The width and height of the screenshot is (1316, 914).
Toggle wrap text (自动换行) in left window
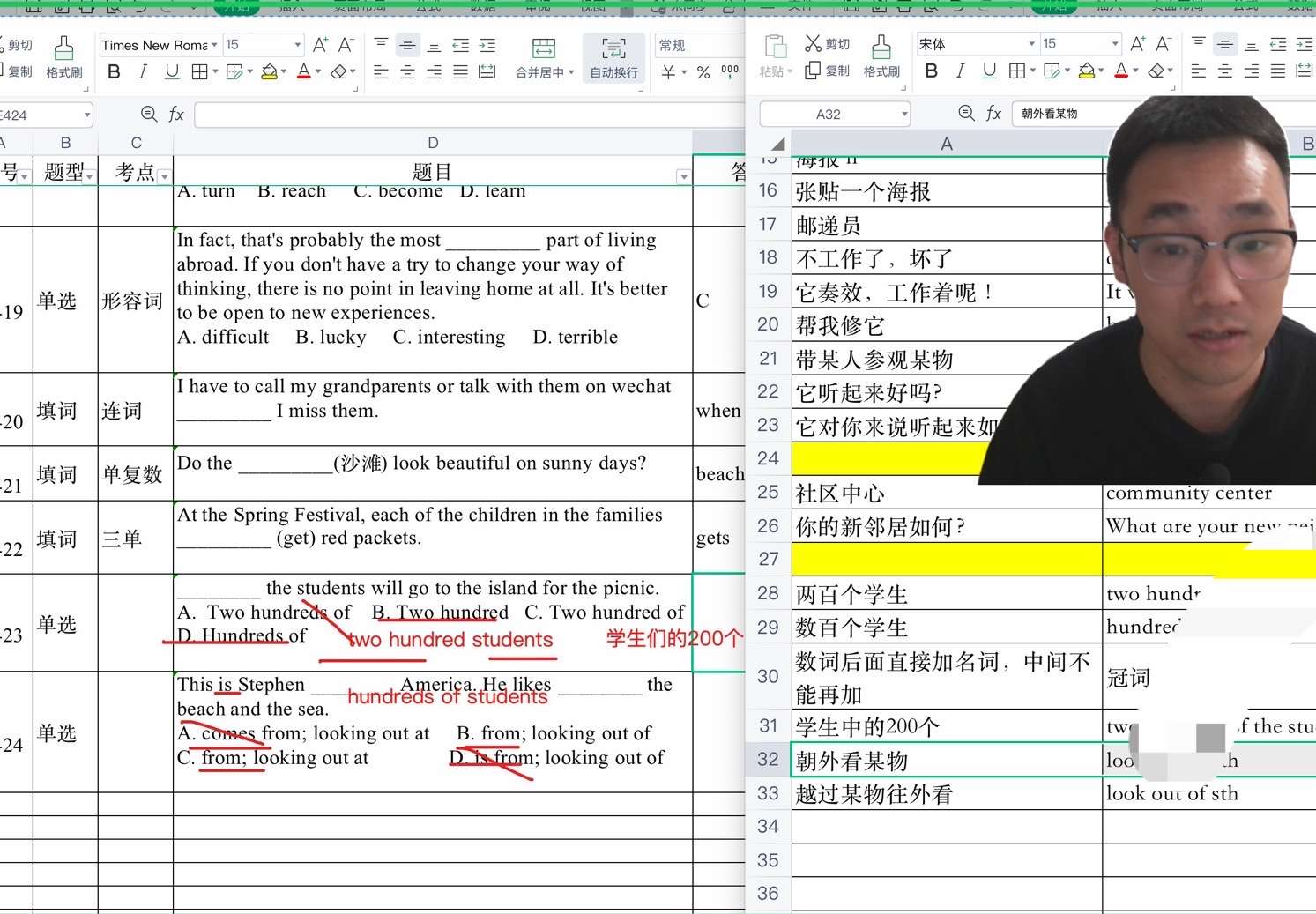pos(613,58)
